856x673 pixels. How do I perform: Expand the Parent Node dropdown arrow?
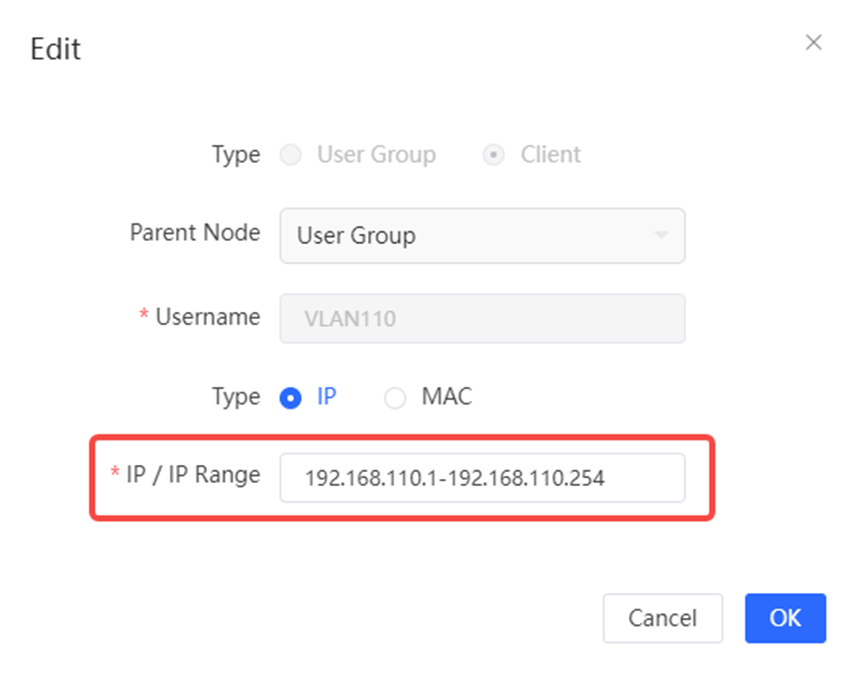(x=661, y=235)
